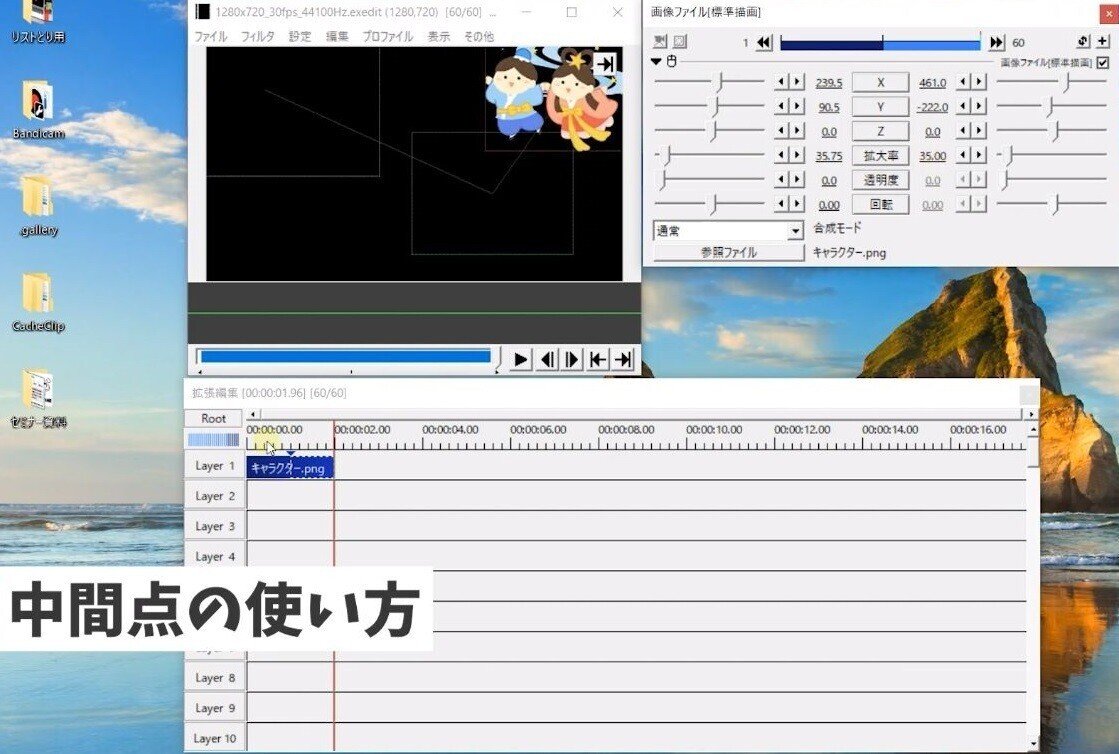Viewport: 1119px width, 754px height.
Task: Open the Bandicam folder on the desktop
Action: 36,100
